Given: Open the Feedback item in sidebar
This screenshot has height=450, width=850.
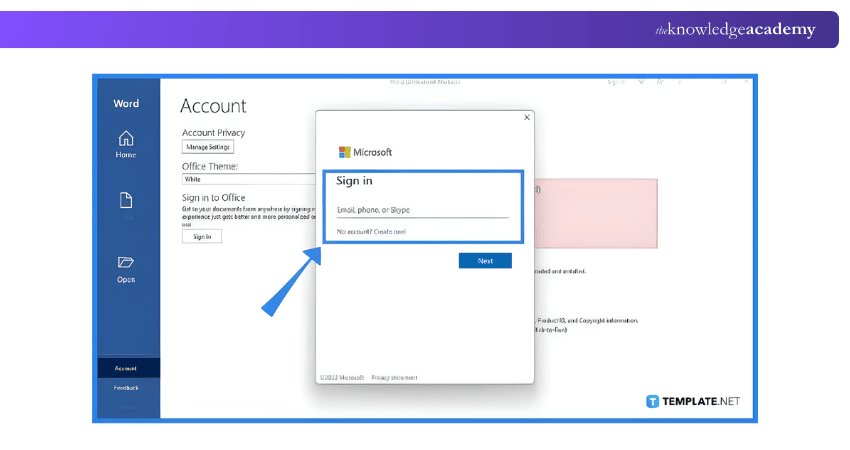Looking at the screenshot, I should 126,388.
